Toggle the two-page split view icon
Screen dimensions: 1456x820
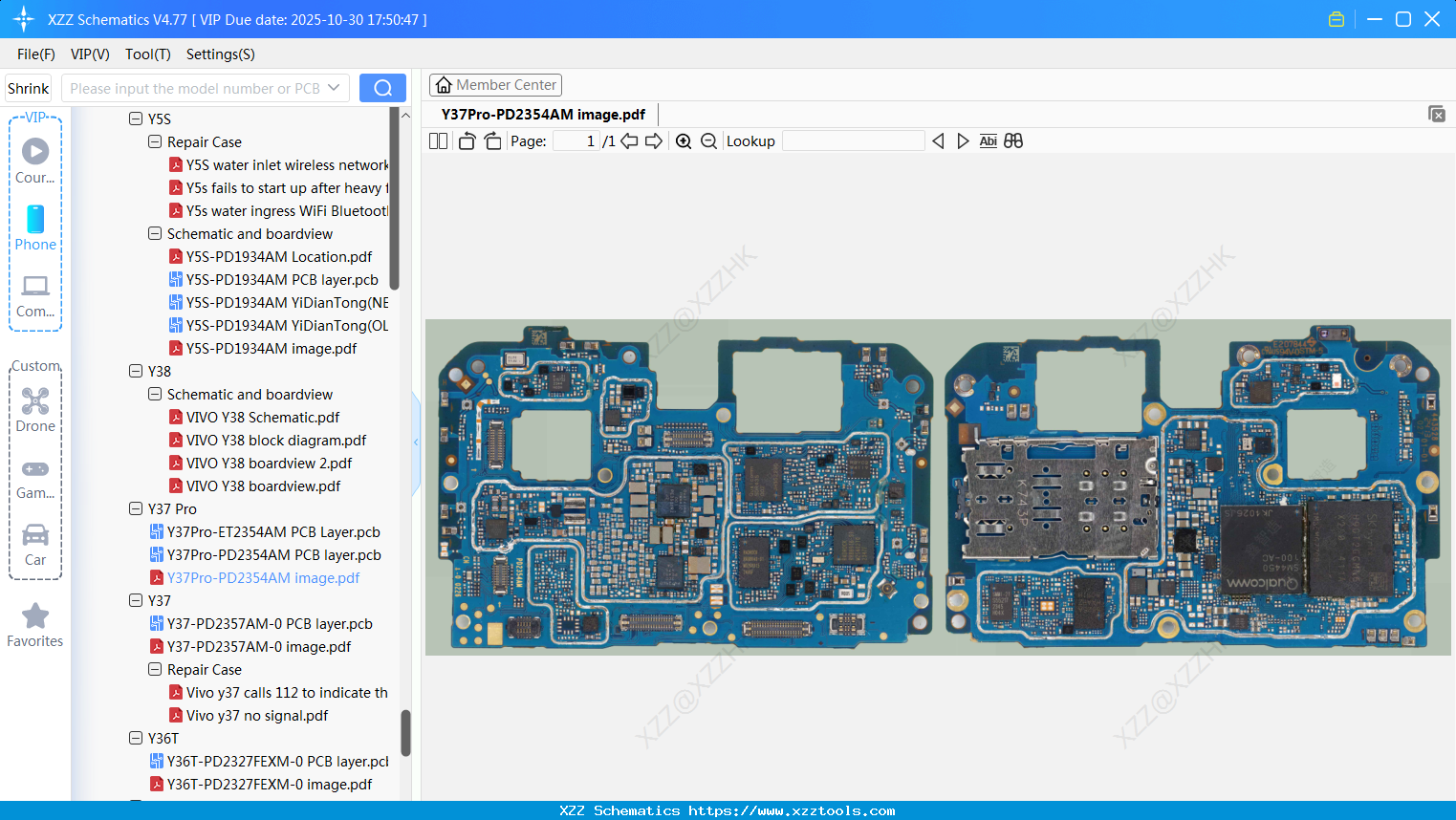coord(438,141)
